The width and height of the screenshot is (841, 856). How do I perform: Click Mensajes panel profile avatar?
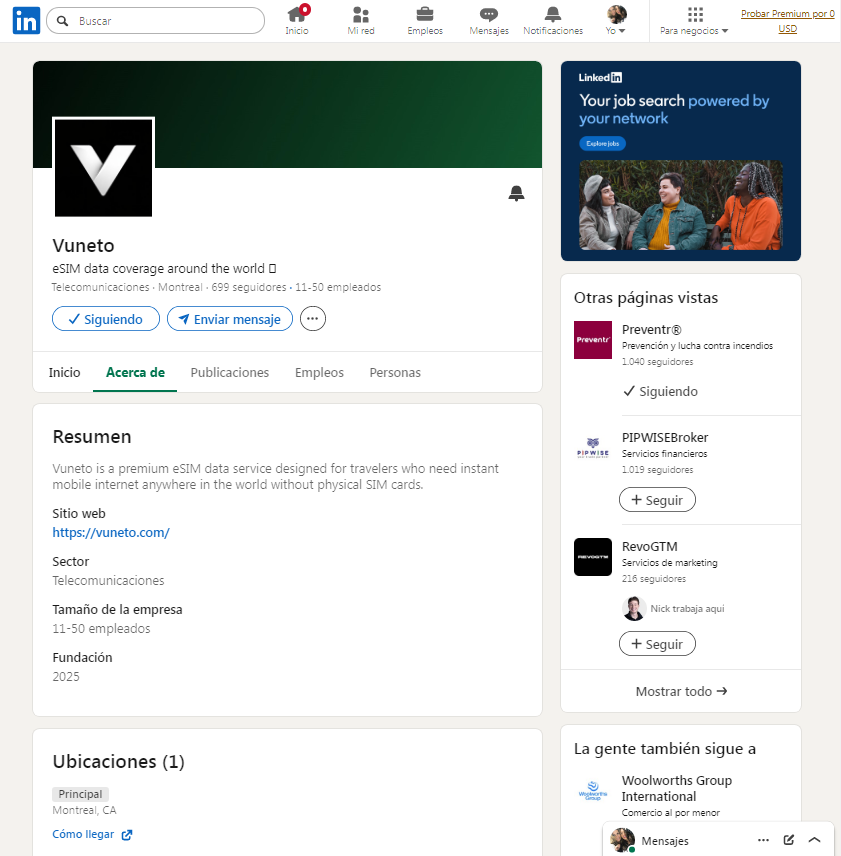coord(622,840)
